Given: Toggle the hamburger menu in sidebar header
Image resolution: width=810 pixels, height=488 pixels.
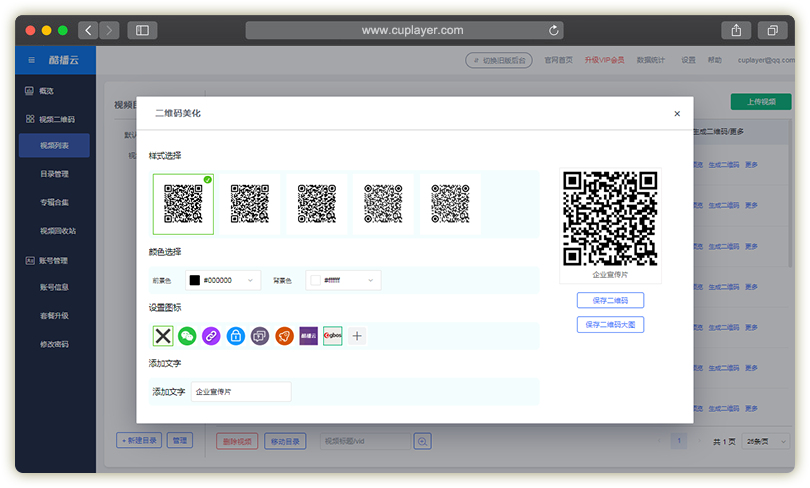Looking at the screenshot, I should (x=31, y=60).
